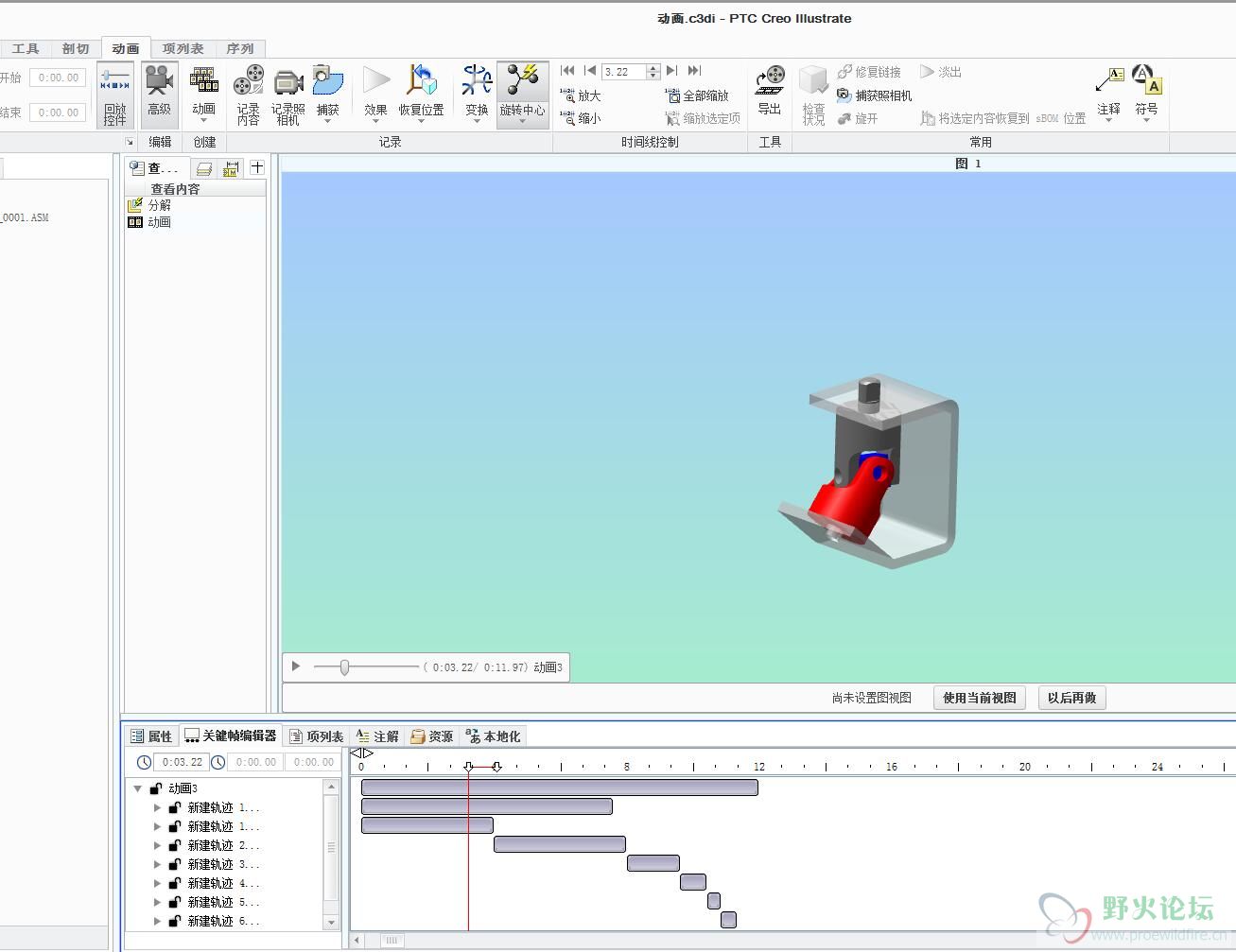Open the 资源 tab in the lower panel

[431, 736]
